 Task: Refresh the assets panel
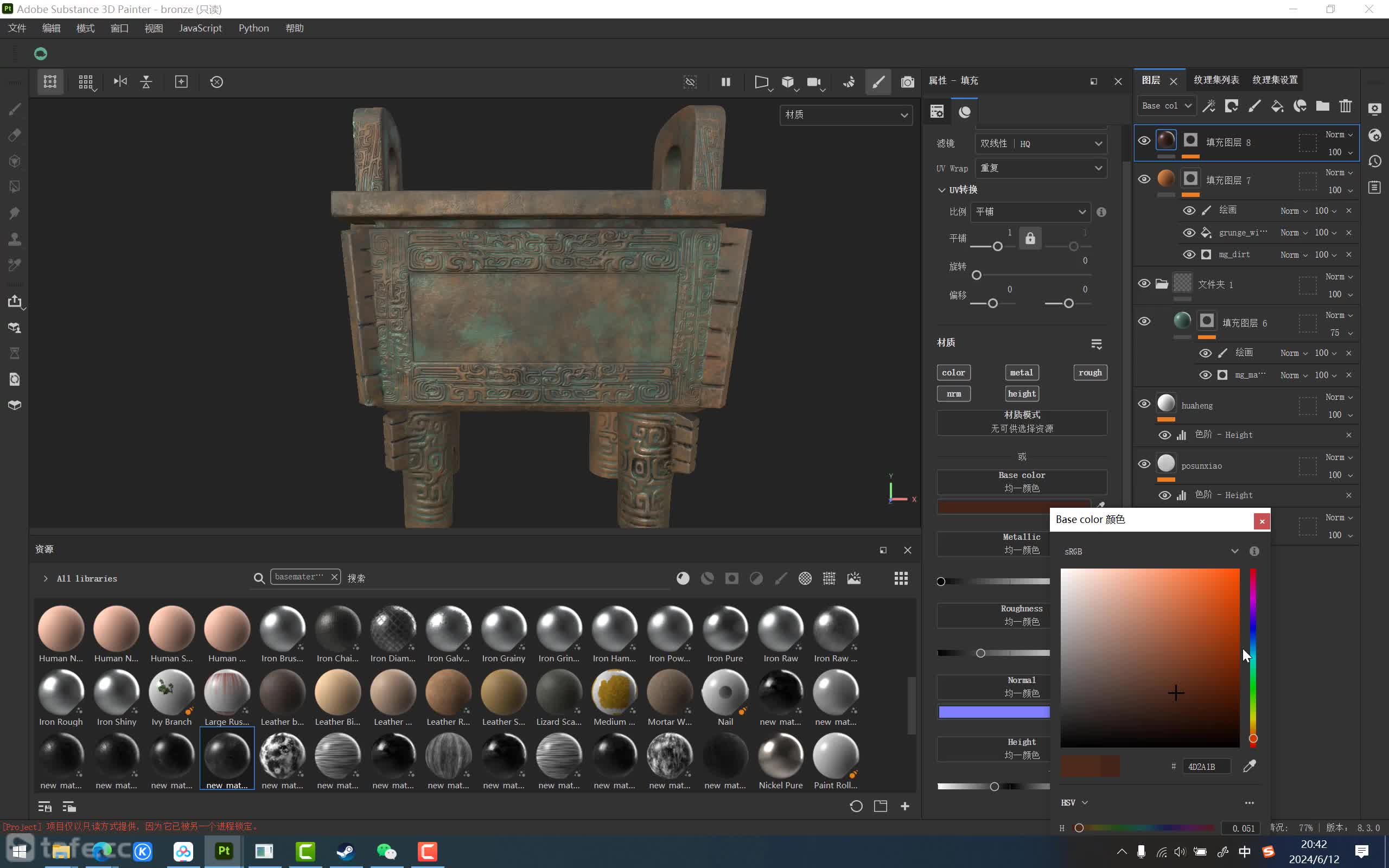tap(856, 806)
